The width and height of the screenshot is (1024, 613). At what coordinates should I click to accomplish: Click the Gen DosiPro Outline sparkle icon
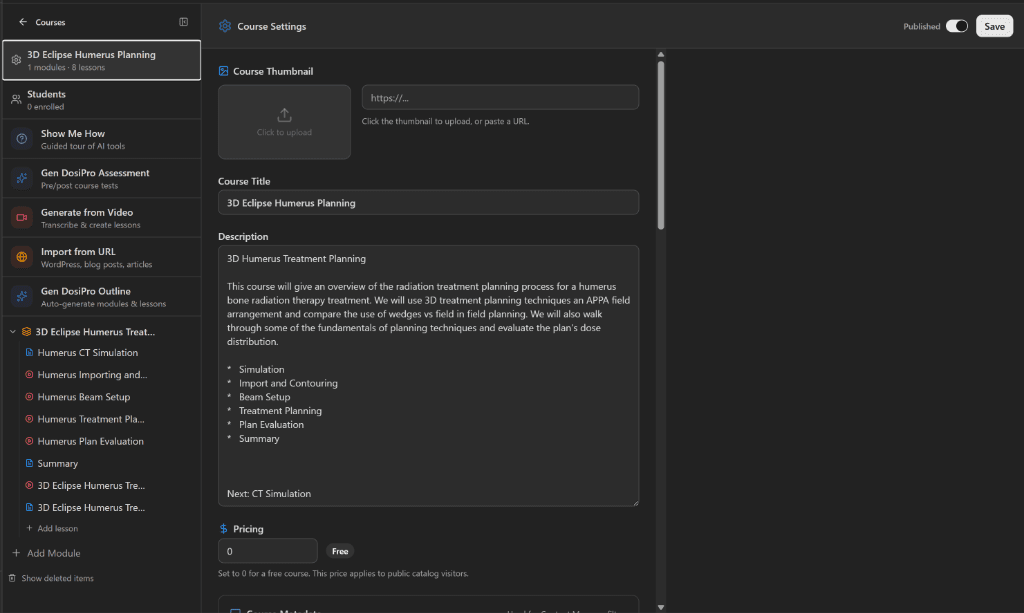pos(22,296)
